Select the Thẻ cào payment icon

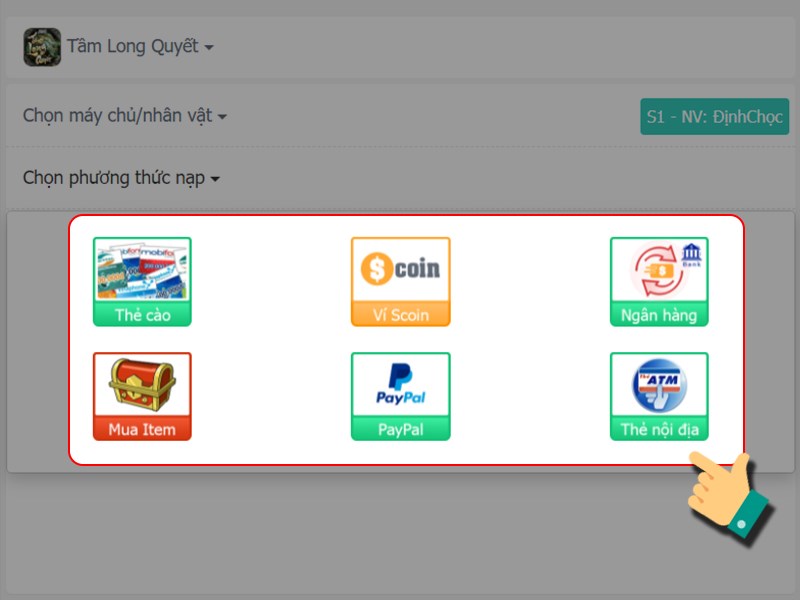142,281
